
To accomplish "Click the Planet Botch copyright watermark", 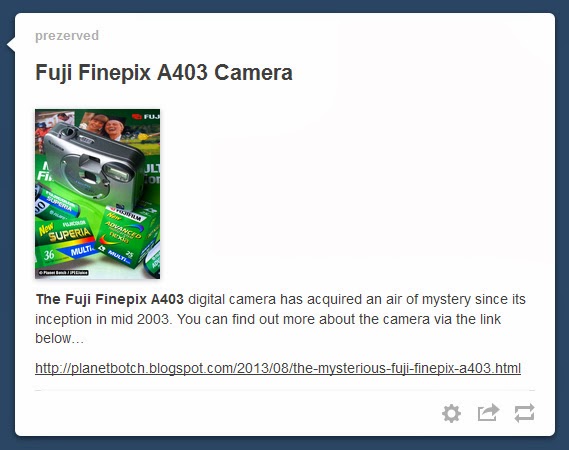I will (x=64, y=272).
